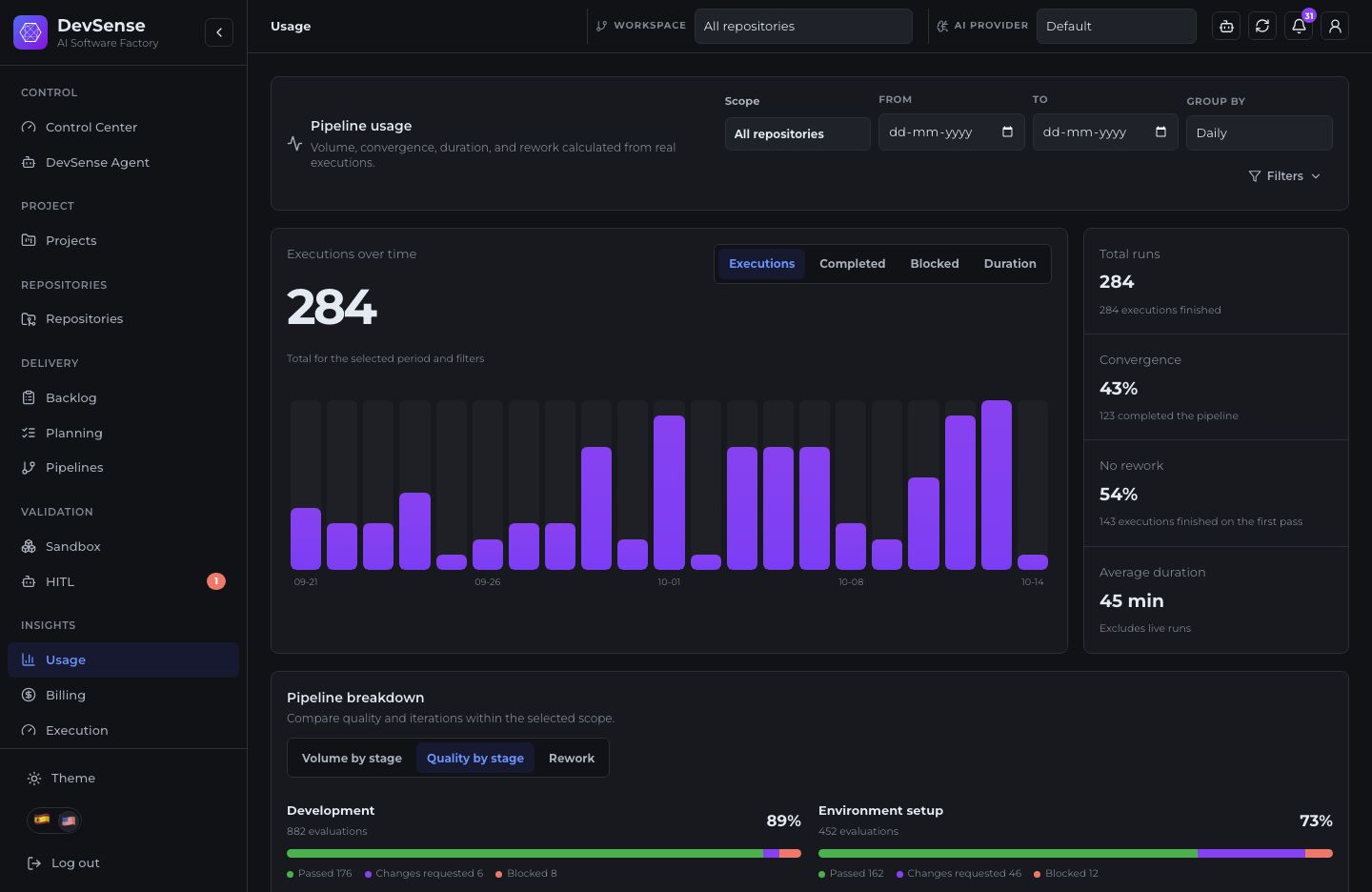The image size is (1372, 892).
Task: Open the Scope All repositories dropdown
Action: pyautogui.click(x=797, y=133)
